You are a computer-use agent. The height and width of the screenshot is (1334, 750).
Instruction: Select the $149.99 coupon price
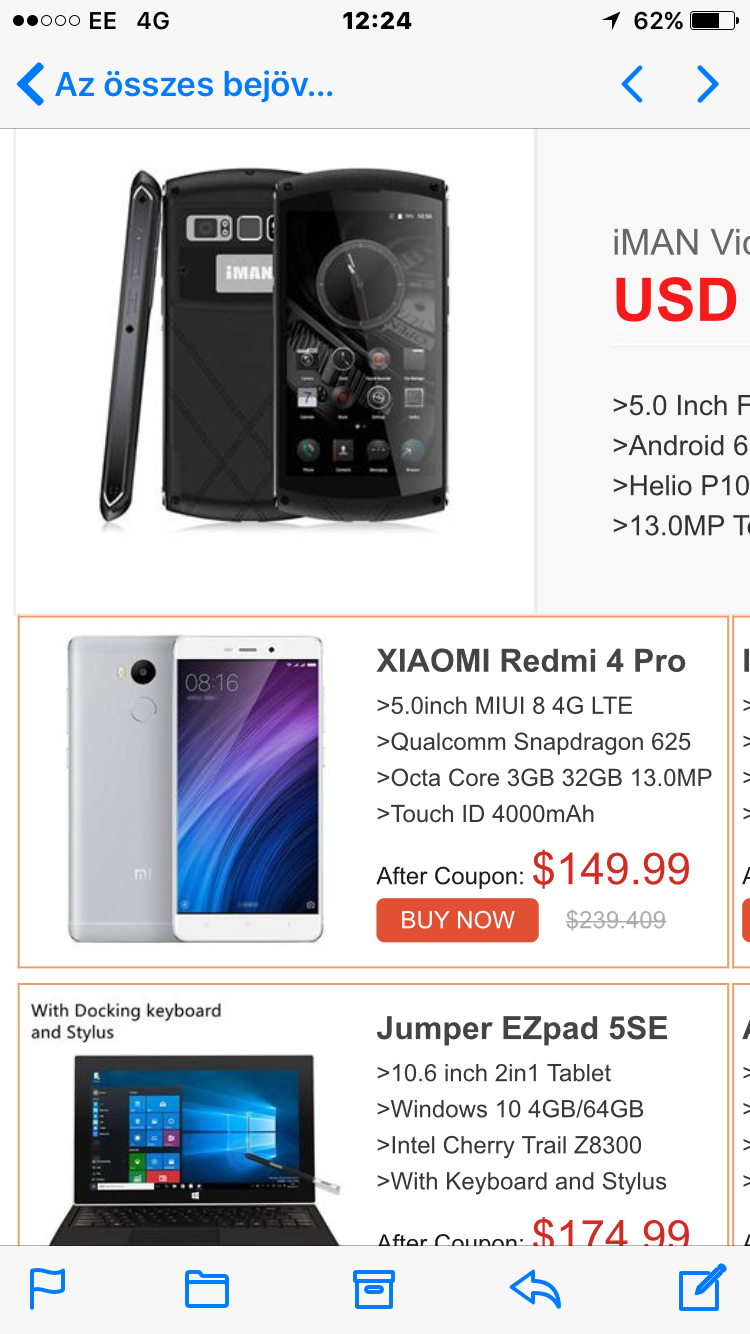pyautogui.click(x=611, y=869)
